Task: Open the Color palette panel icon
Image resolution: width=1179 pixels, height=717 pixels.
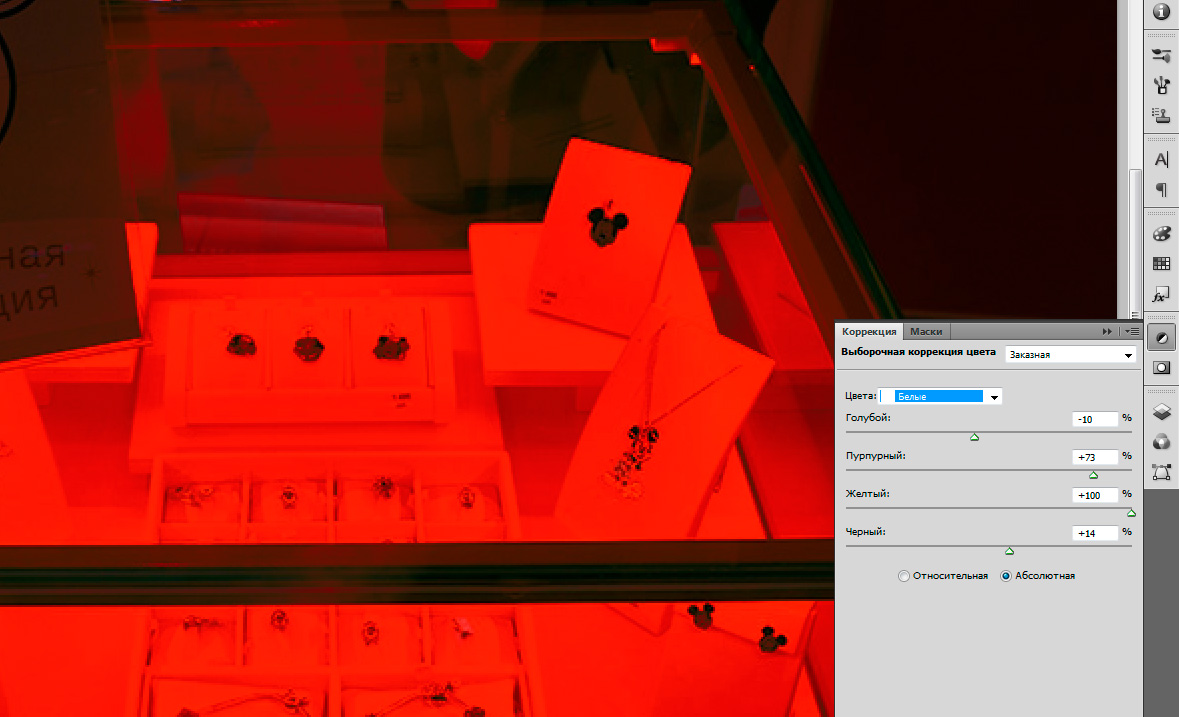Action: (x=1161, y=234)
